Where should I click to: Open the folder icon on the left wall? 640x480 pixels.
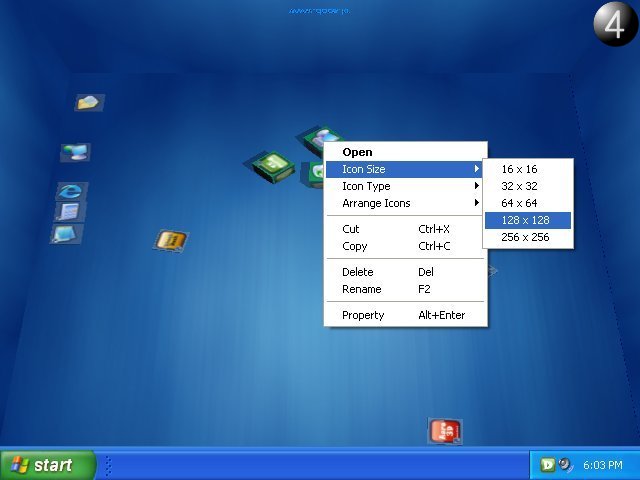coord(89,102)
